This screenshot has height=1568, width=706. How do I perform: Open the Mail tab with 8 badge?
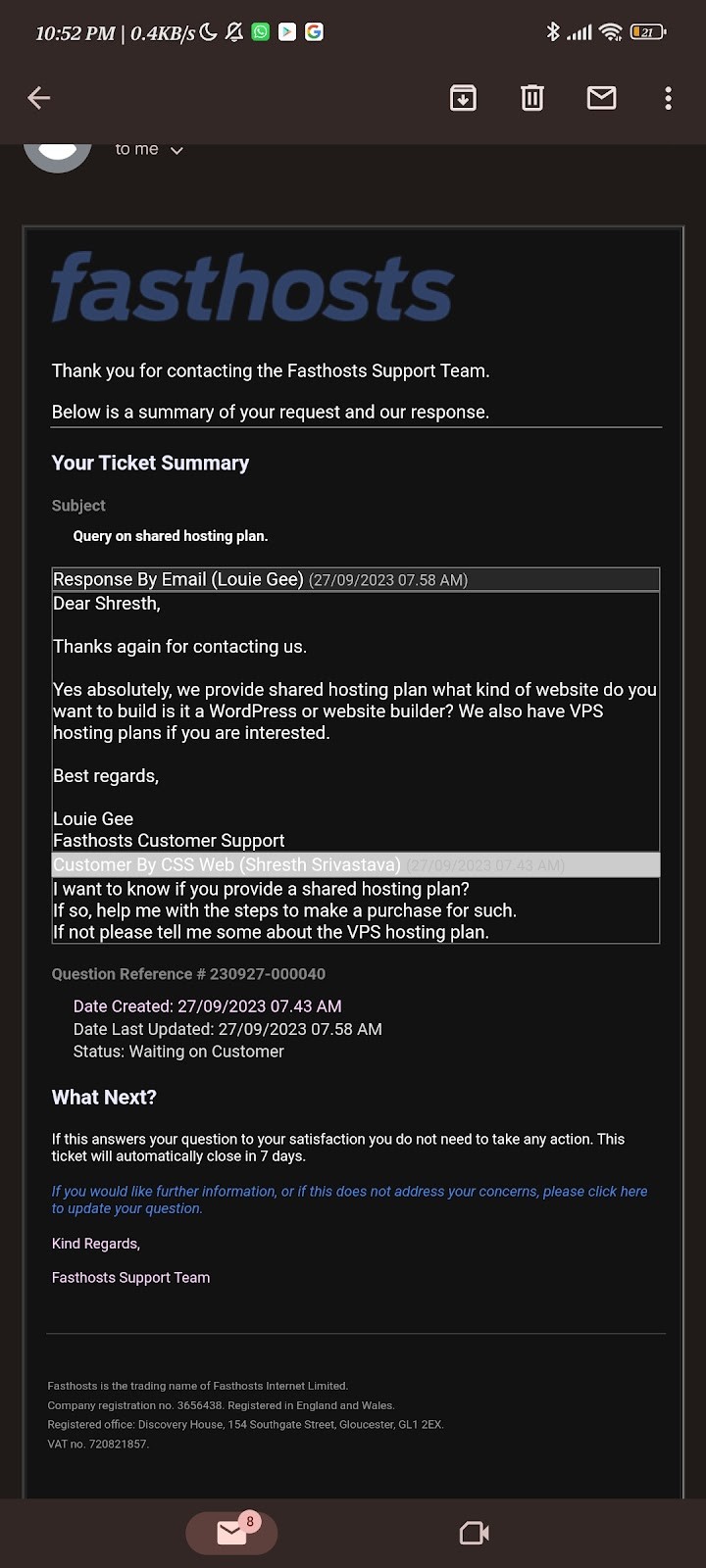coord(232,1532)
